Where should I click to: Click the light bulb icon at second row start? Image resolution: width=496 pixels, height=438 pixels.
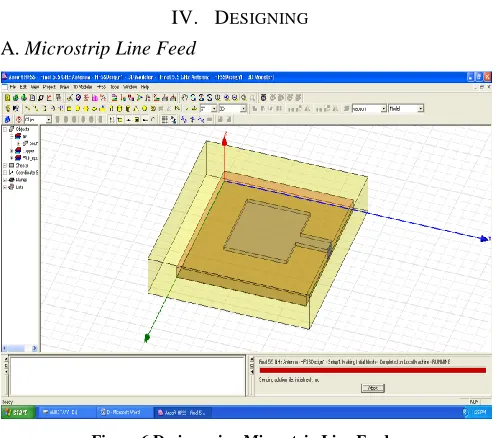pos(7,109)
